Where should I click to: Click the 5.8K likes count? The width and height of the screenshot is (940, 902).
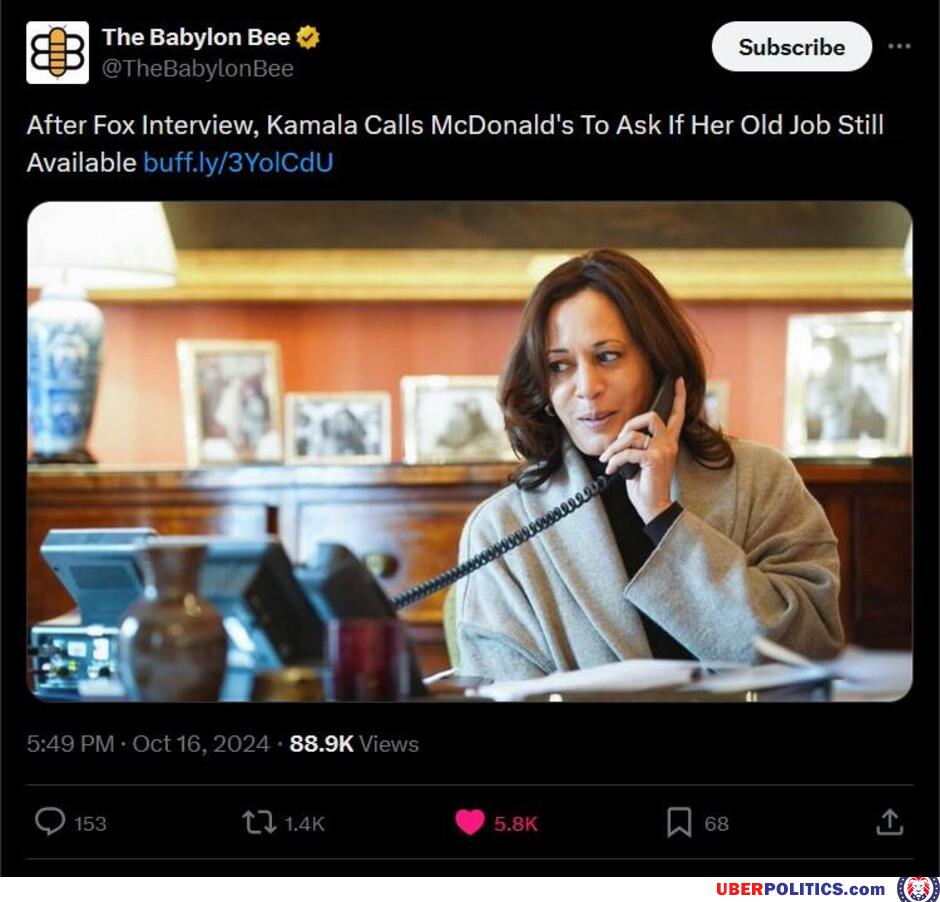point(516,823)
